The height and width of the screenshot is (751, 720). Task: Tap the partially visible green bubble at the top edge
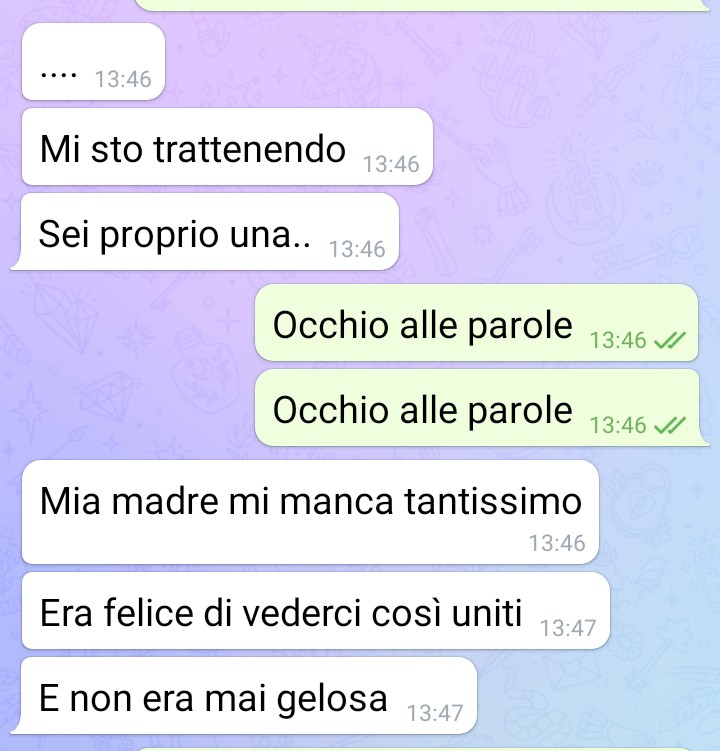(x=422, y=5)
